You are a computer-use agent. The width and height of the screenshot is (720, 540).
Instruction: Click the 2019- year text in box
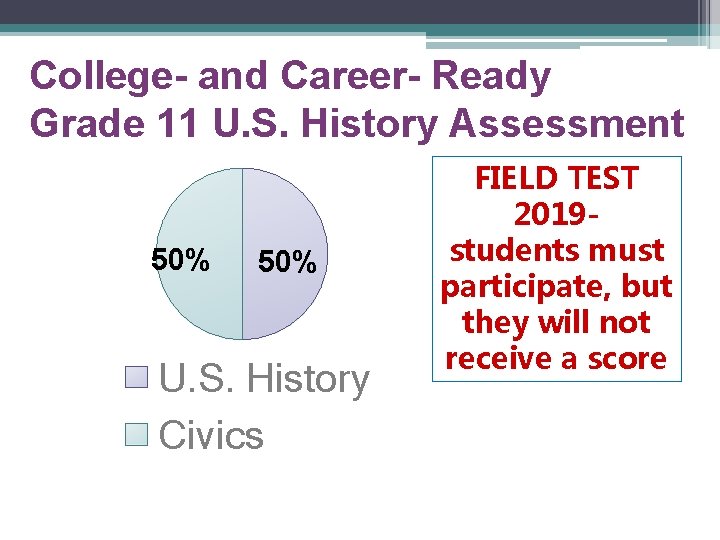(x=556, y=214)
